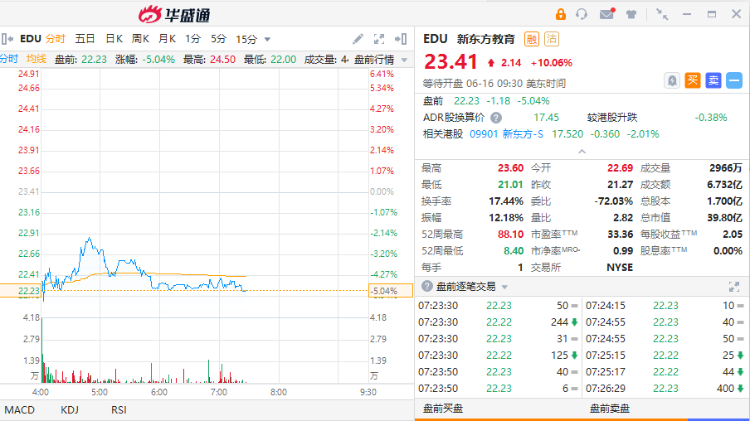Switch to 1分 chart tab
The image size is (750, 421).
[x=193, y=39]
